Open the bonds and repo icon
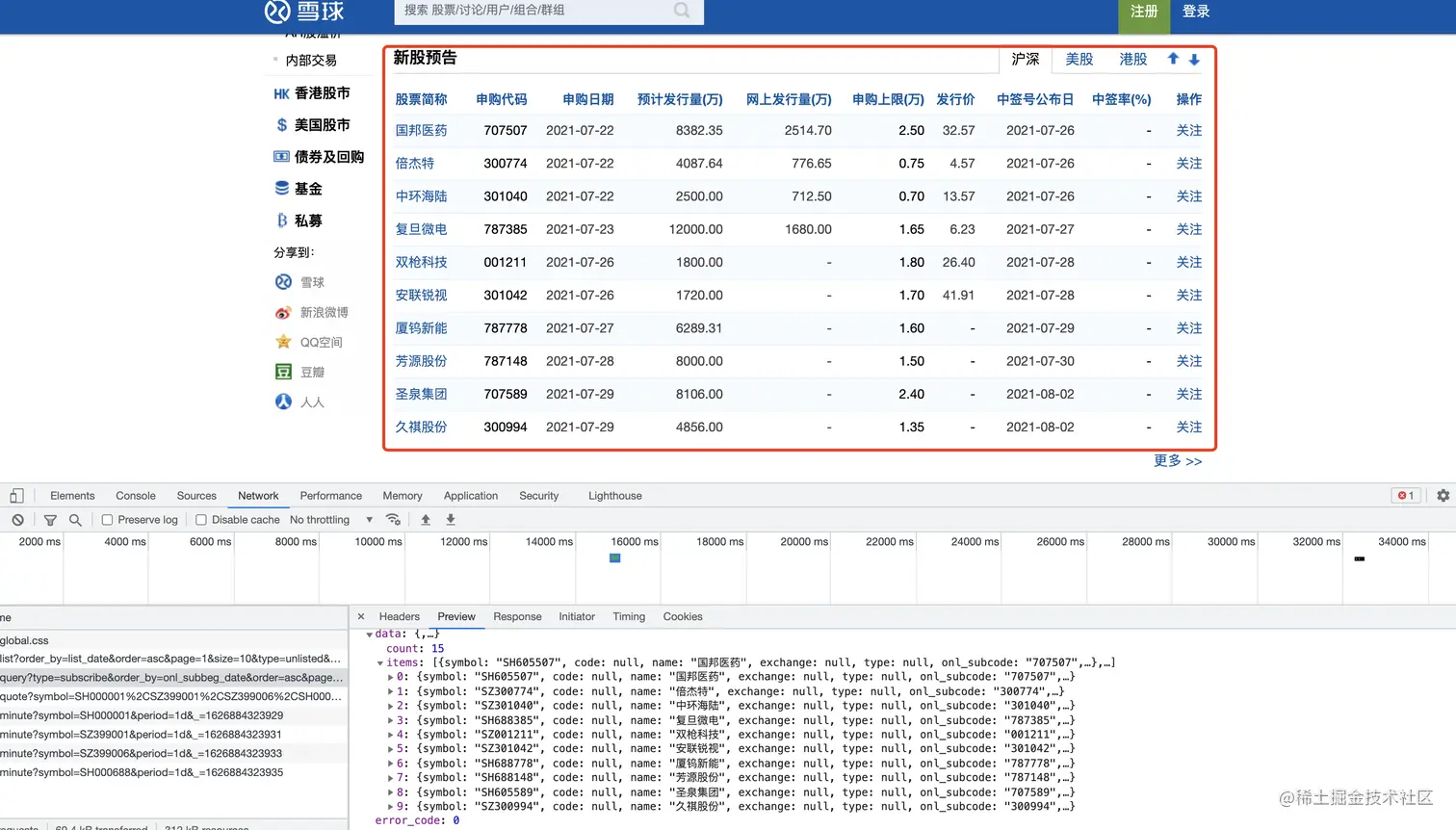Screen dimensions: 1456x830 tap(281, 157)
